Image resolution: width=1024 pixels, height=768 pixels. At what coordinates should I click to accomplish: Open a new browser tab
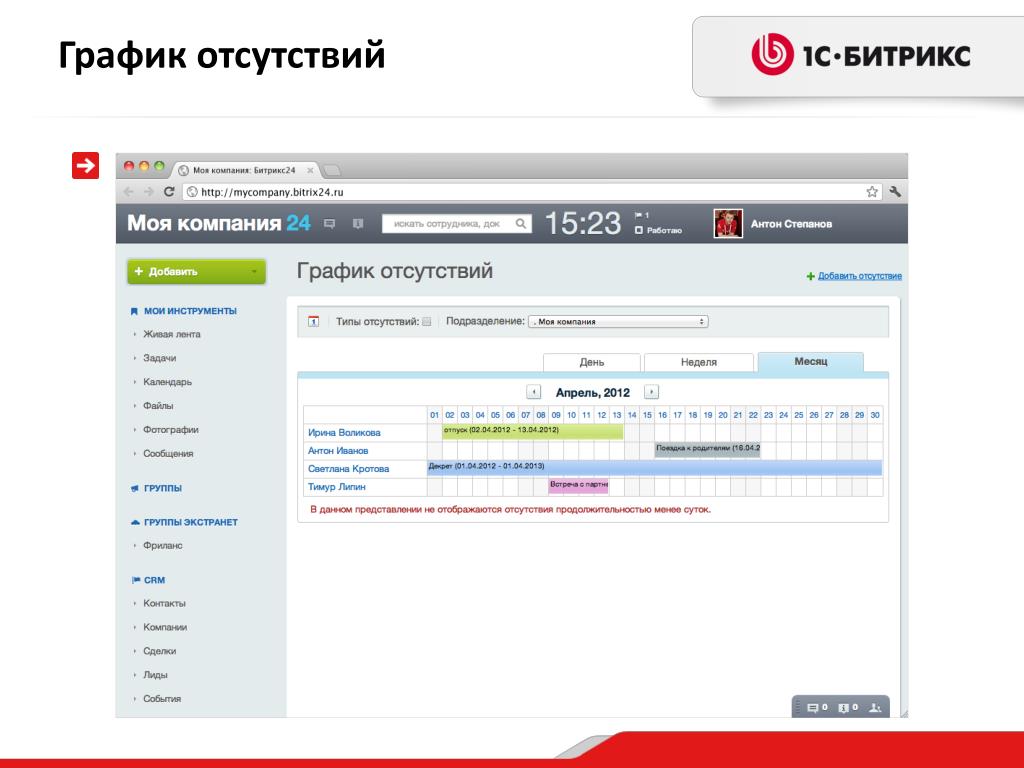pyautogui.click(x=332, y=170)
